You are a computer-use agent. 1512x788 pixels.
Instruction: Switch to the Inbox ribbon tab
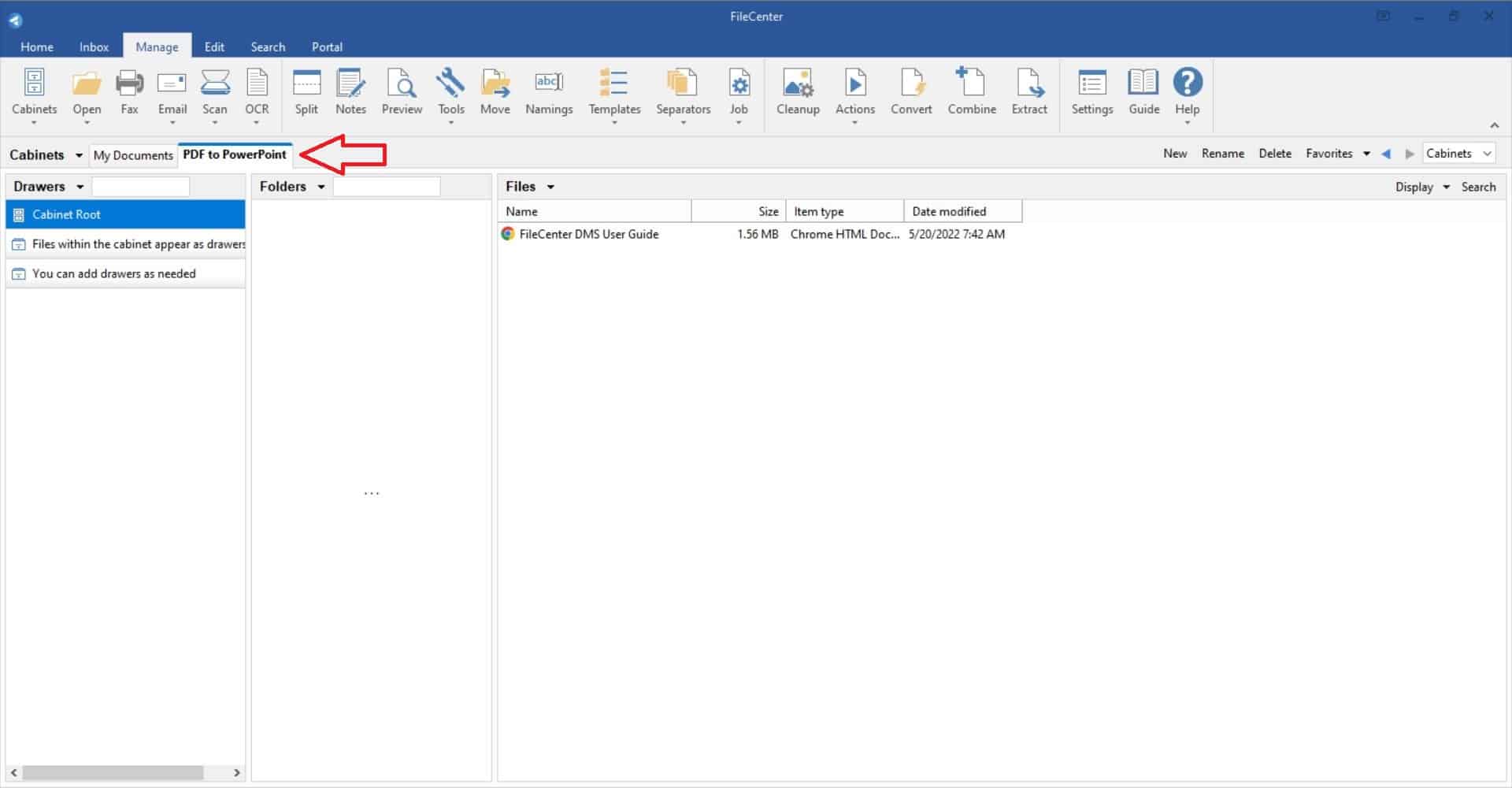tap(94, 46)
